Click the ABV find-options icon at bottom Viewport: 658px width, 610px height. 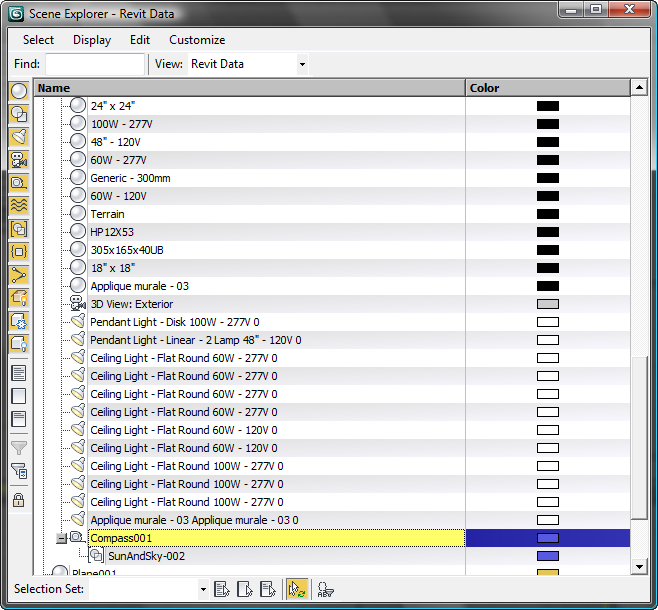tap(325, 589)
